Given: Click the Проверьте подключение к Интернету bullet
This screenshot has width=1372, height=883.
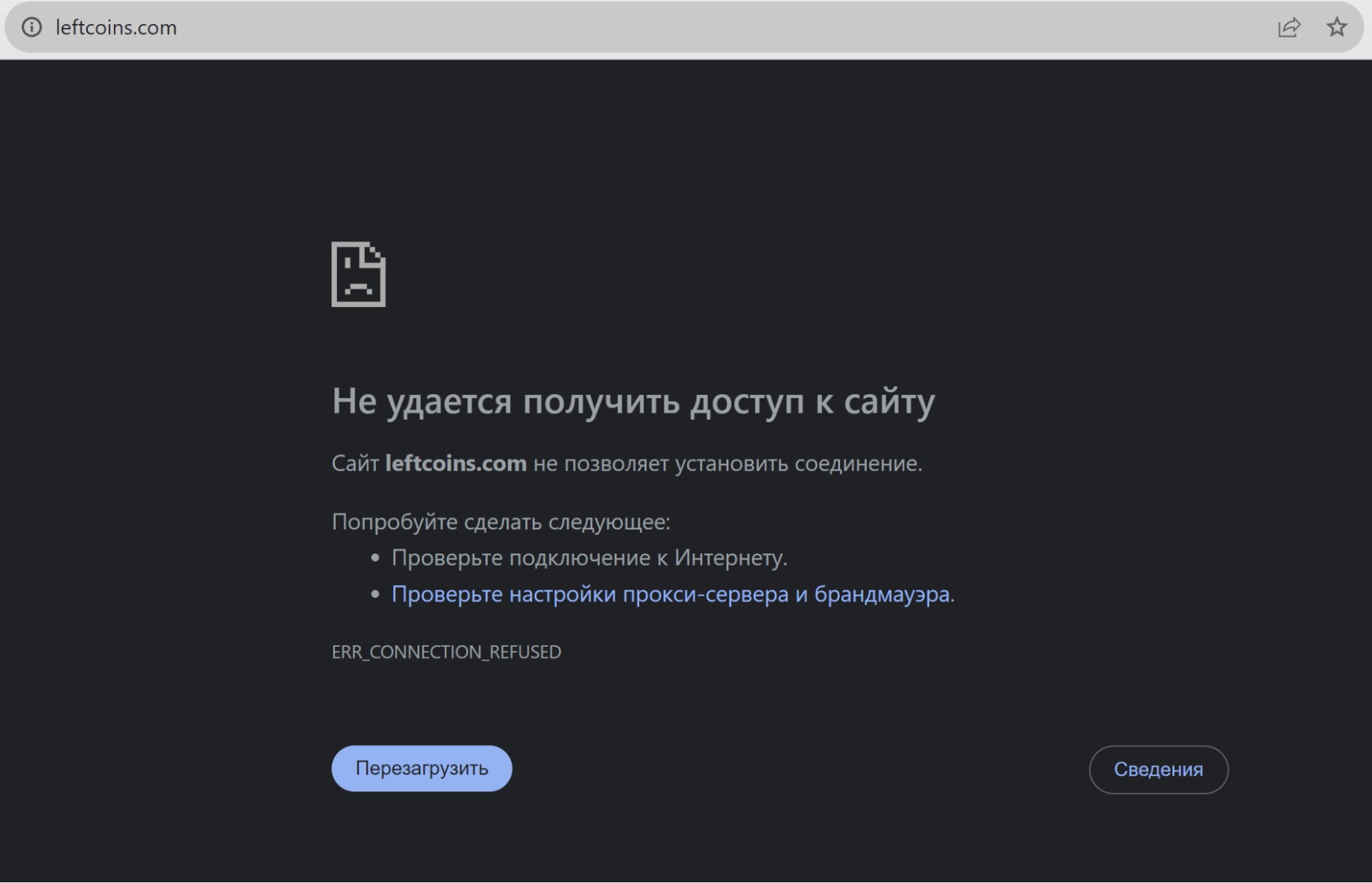Looking at the screenshot, I should pos(589,558).
